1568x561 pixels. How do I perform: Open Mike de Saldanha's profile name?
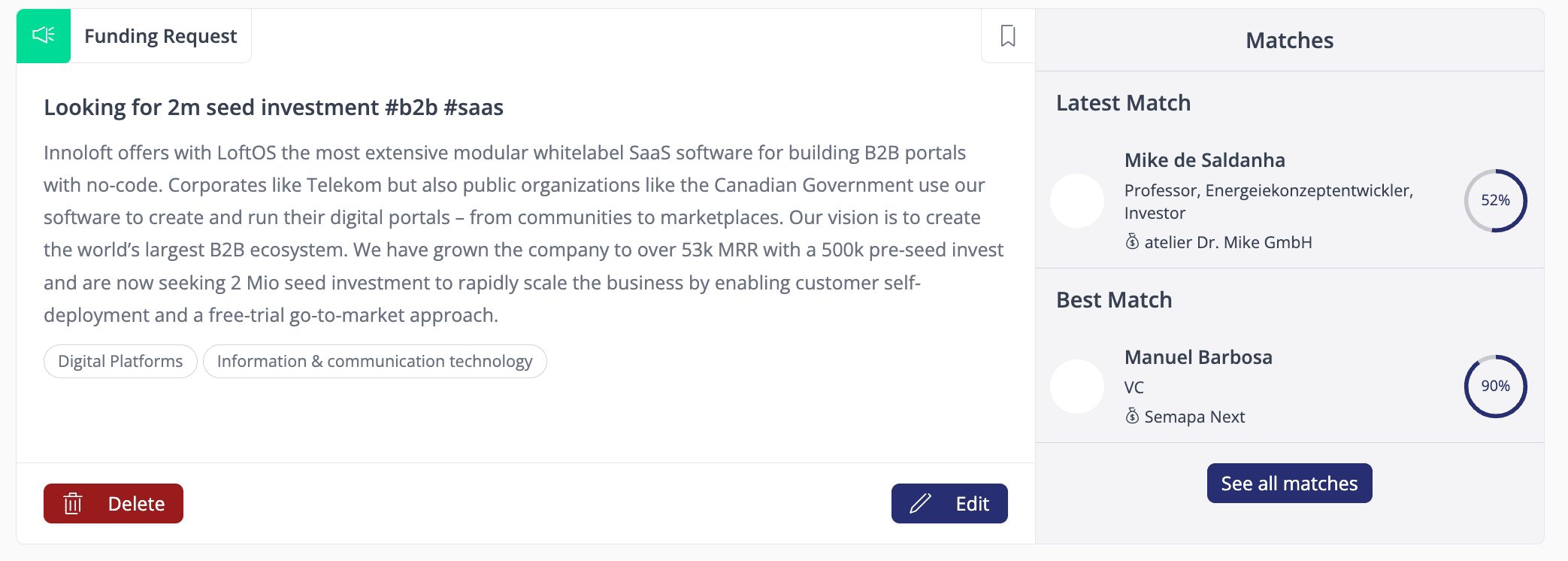[1204, 160]
